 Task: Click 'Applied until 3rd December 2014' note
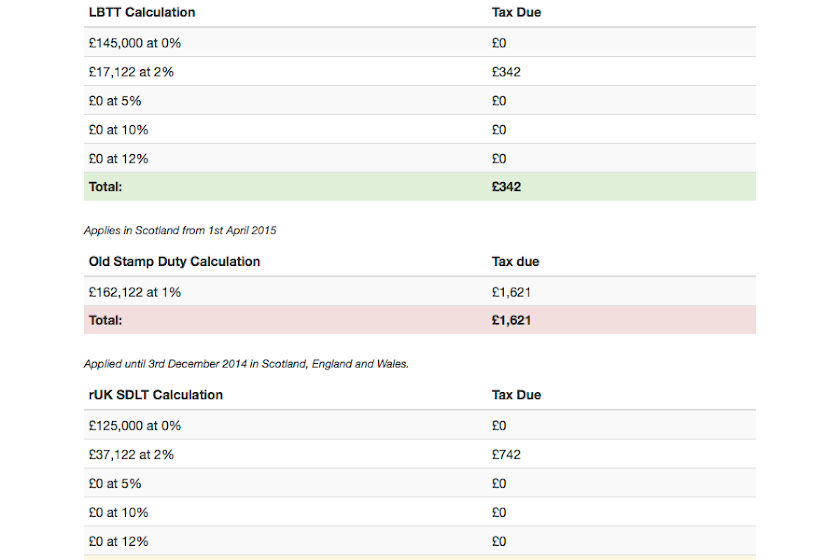pyautogui.click(x=246, y=364)
